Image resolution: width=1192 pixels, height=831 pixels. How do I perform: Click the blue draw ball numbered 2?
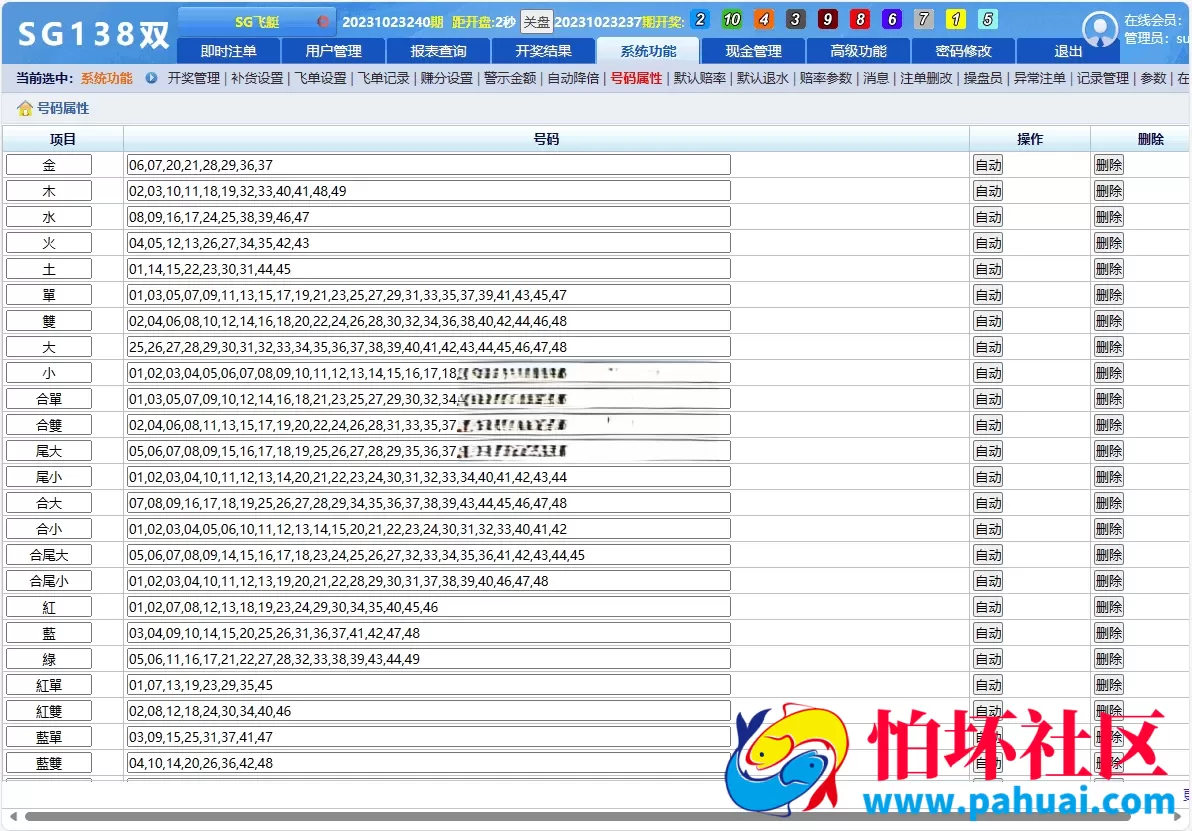click(x=700, y=20)
